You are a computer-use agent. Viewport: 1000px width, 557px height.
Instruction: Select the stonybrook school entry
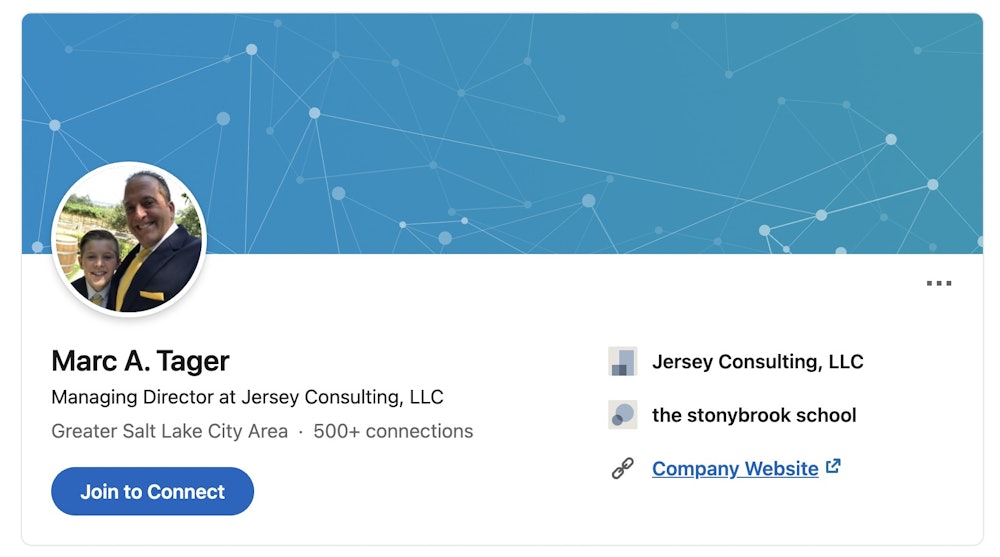coord(754,415)
